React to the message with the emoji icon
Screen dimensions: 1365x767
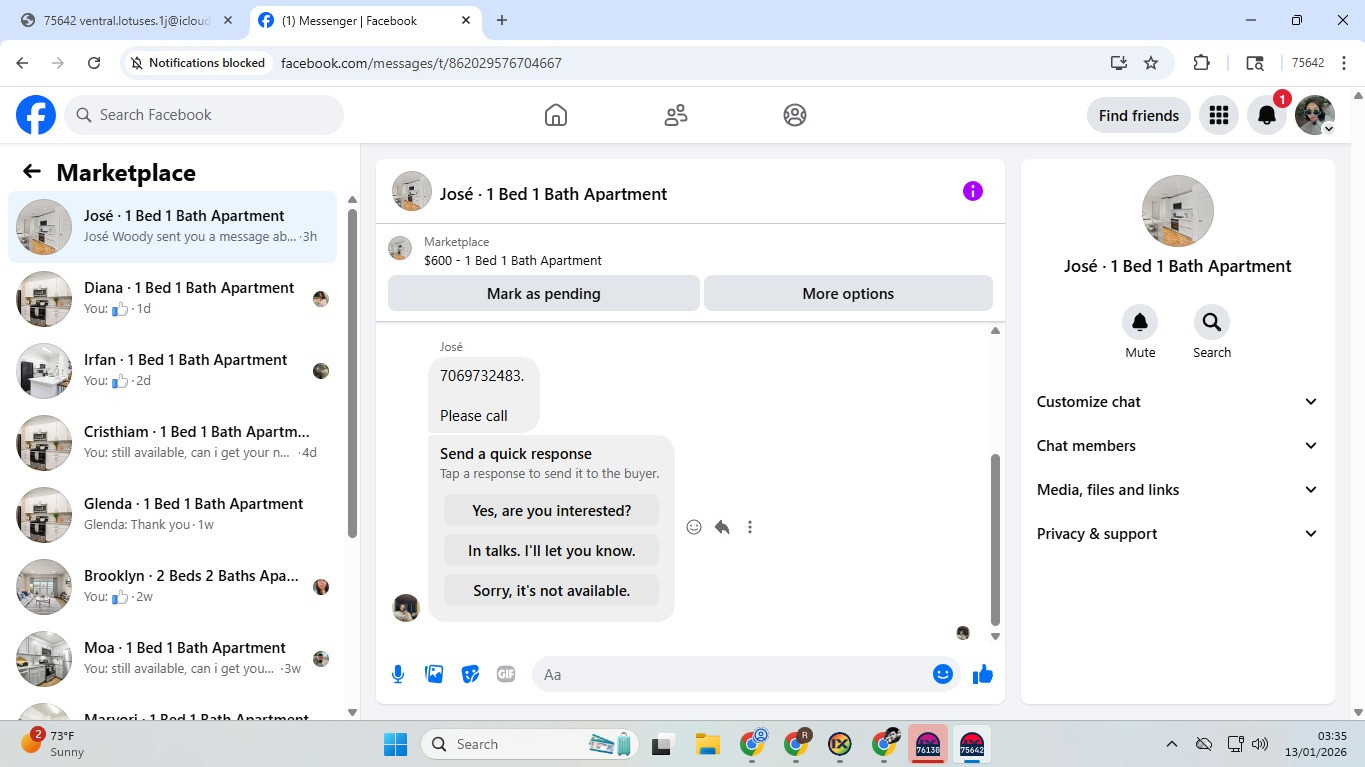[x=694, y=527]
